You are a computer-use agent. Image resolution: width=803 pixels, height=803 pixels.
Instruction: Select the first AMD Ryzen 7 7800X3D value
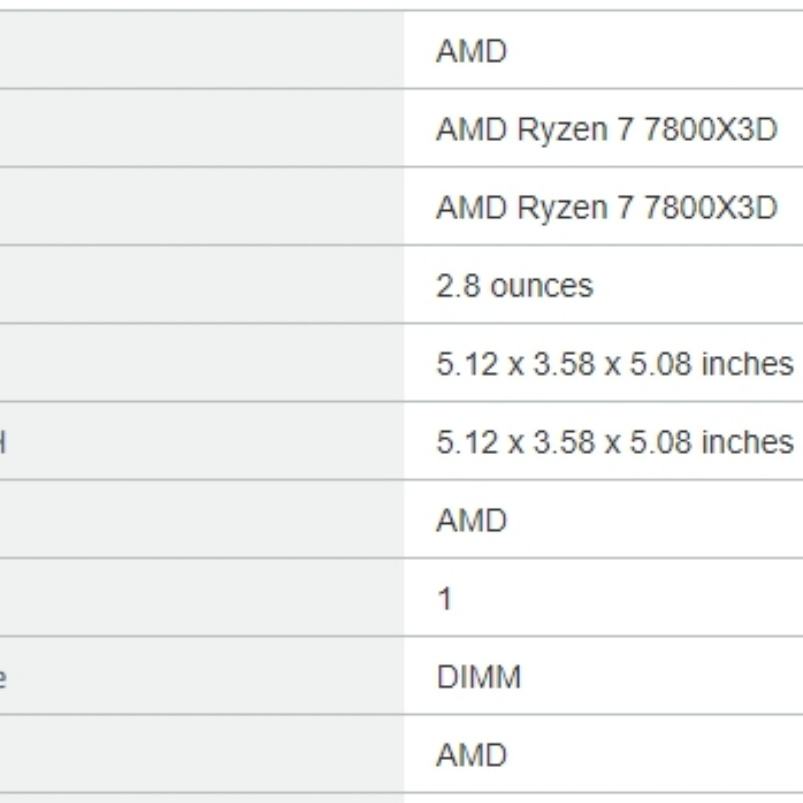click(x=606, y=129)
